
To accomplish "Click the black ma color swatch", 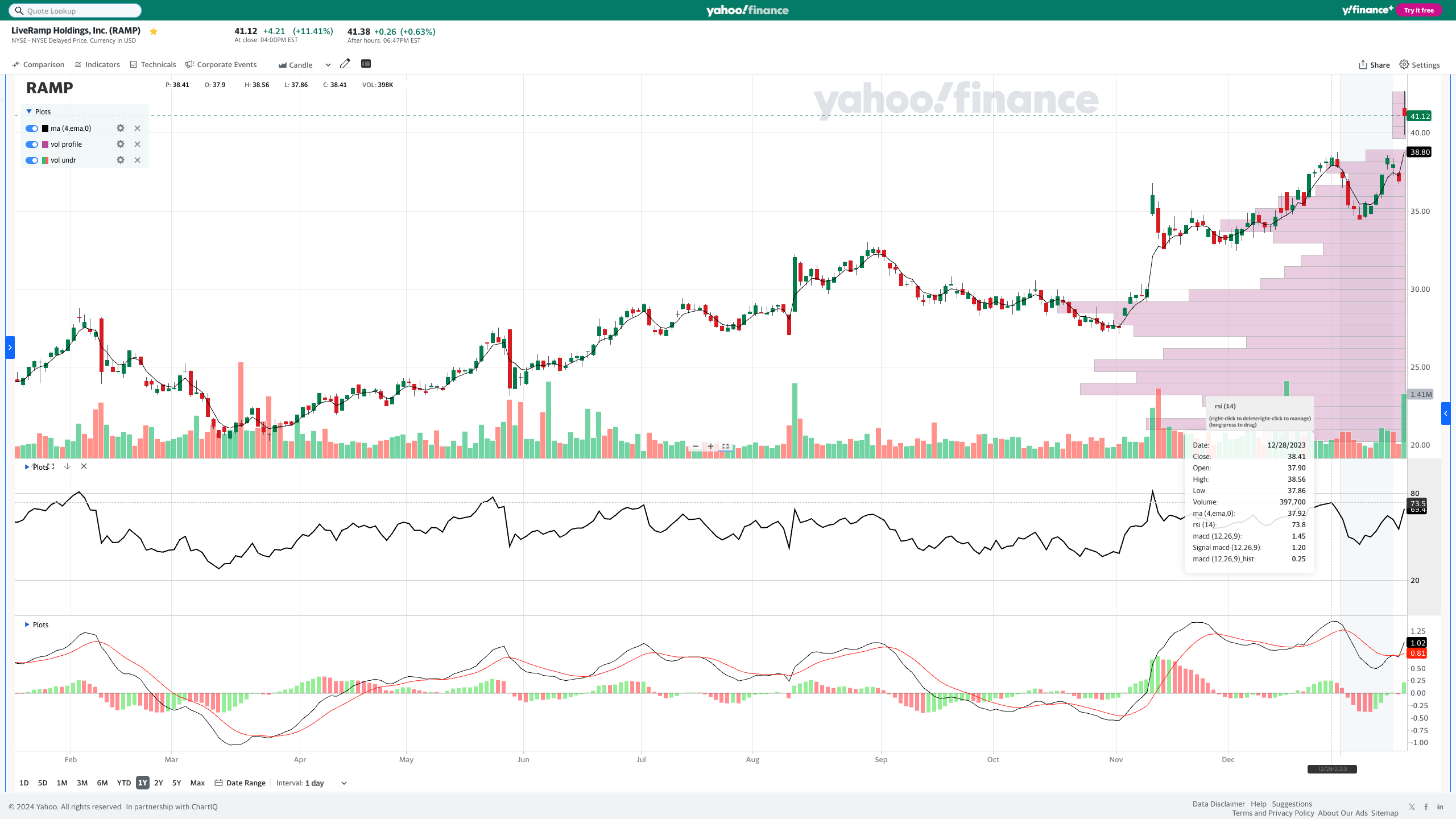I will [x=45, y=129].
